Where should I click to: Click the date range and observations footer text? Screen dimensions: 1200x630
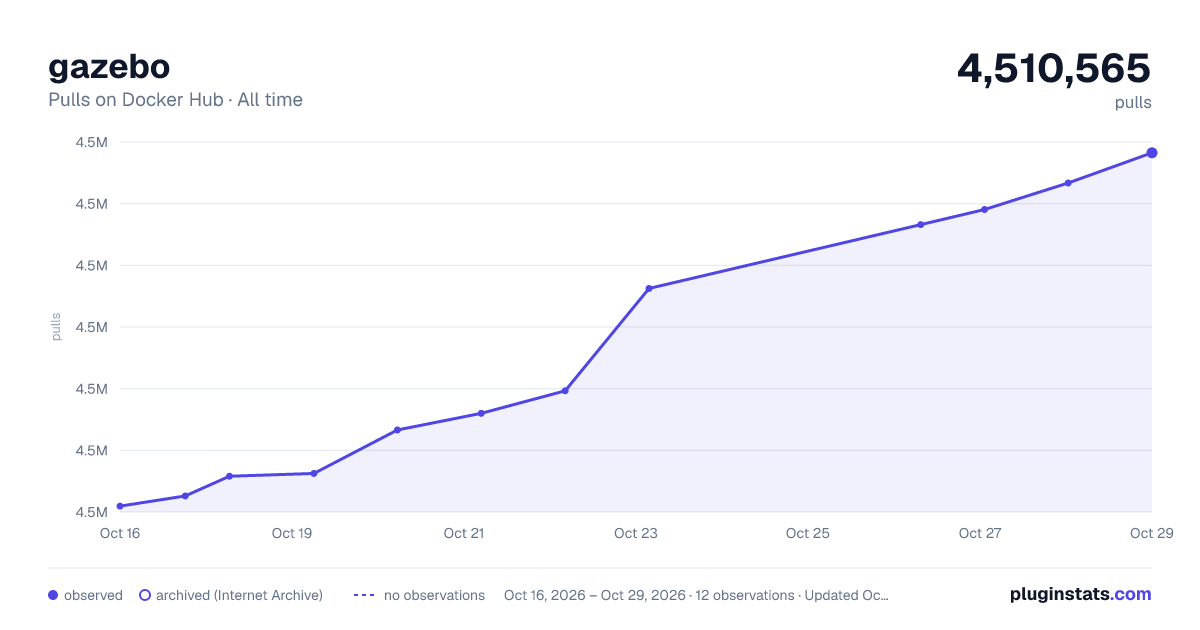(696, 595)
